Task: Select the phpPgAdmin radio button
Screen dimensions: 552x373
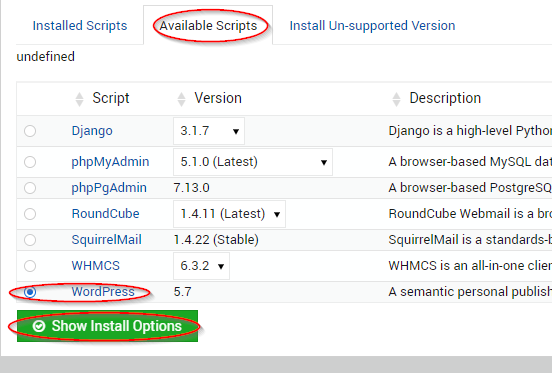Action: tap(30, 188)
